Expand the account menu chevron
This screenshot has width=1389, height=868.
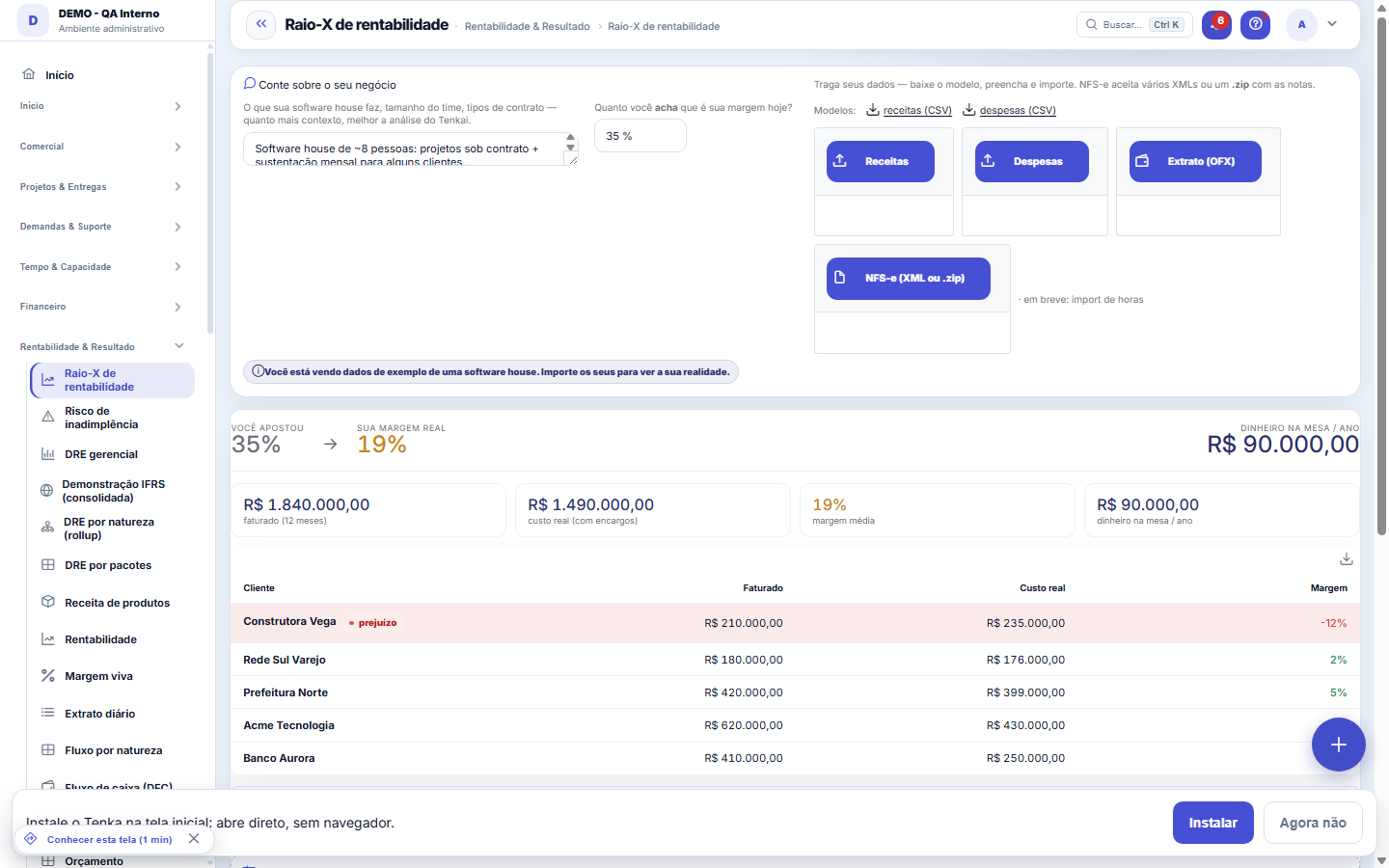[1332, 24]
